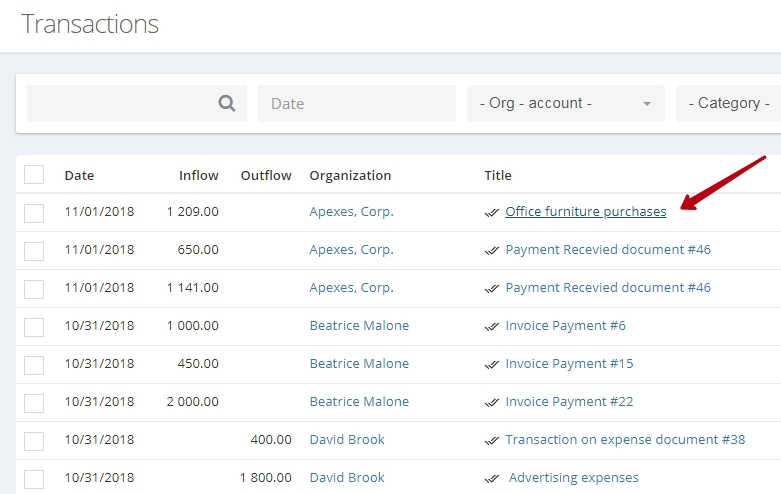Sort by the Title column header
The image size is (781, 494).
coord(498,175)
